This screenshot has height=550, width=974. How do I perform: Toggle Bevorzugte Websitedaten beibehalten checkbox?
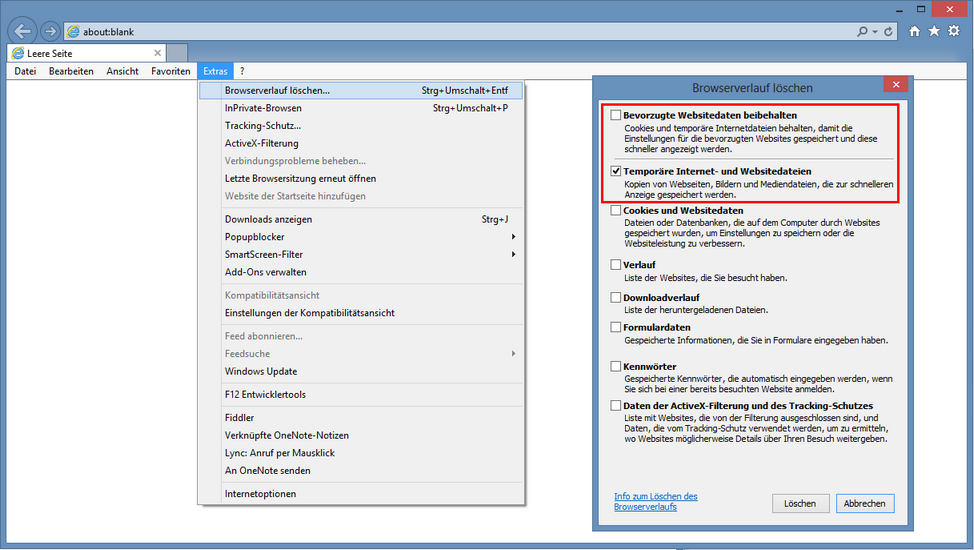(616, 115)
